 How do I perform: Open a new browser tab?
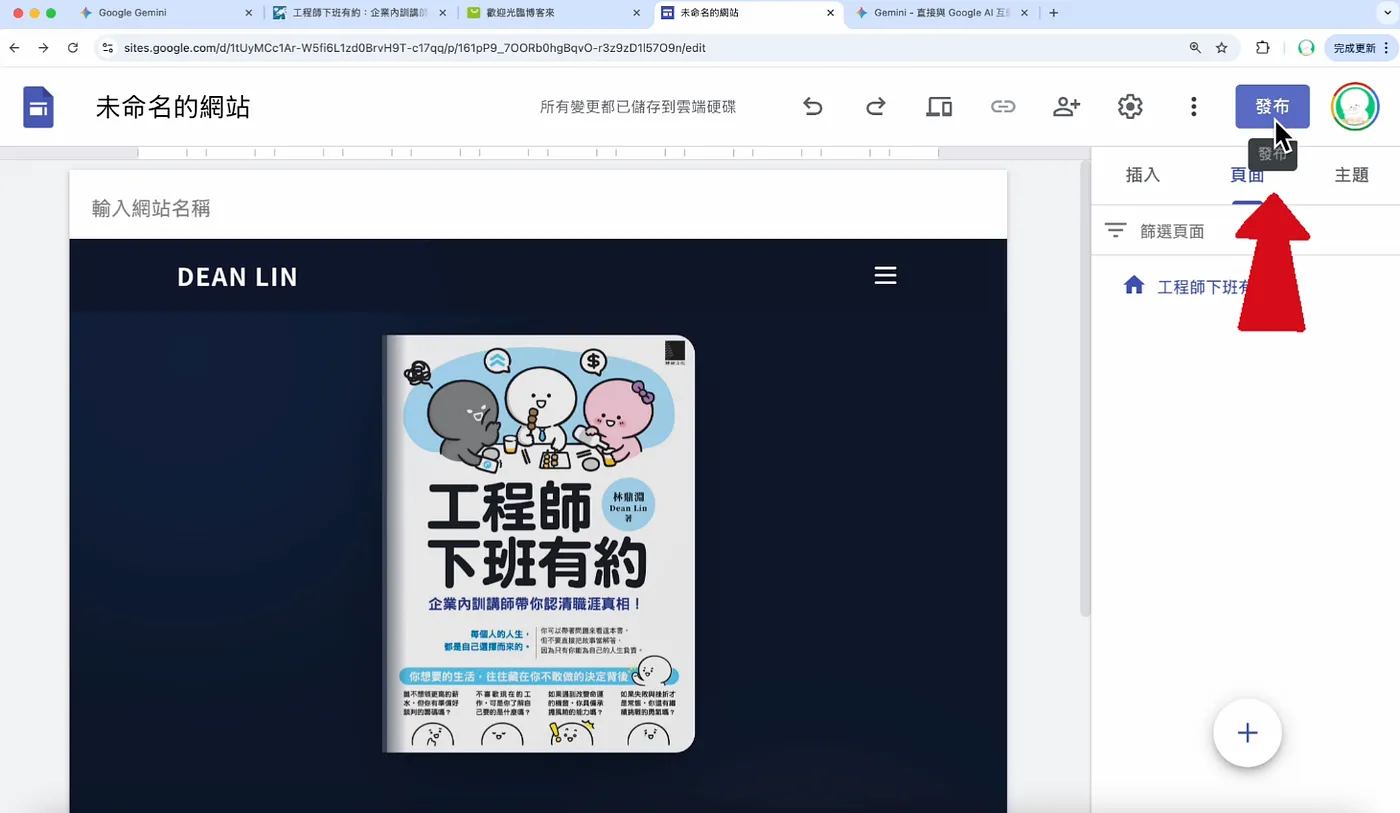click(1053, 13)
